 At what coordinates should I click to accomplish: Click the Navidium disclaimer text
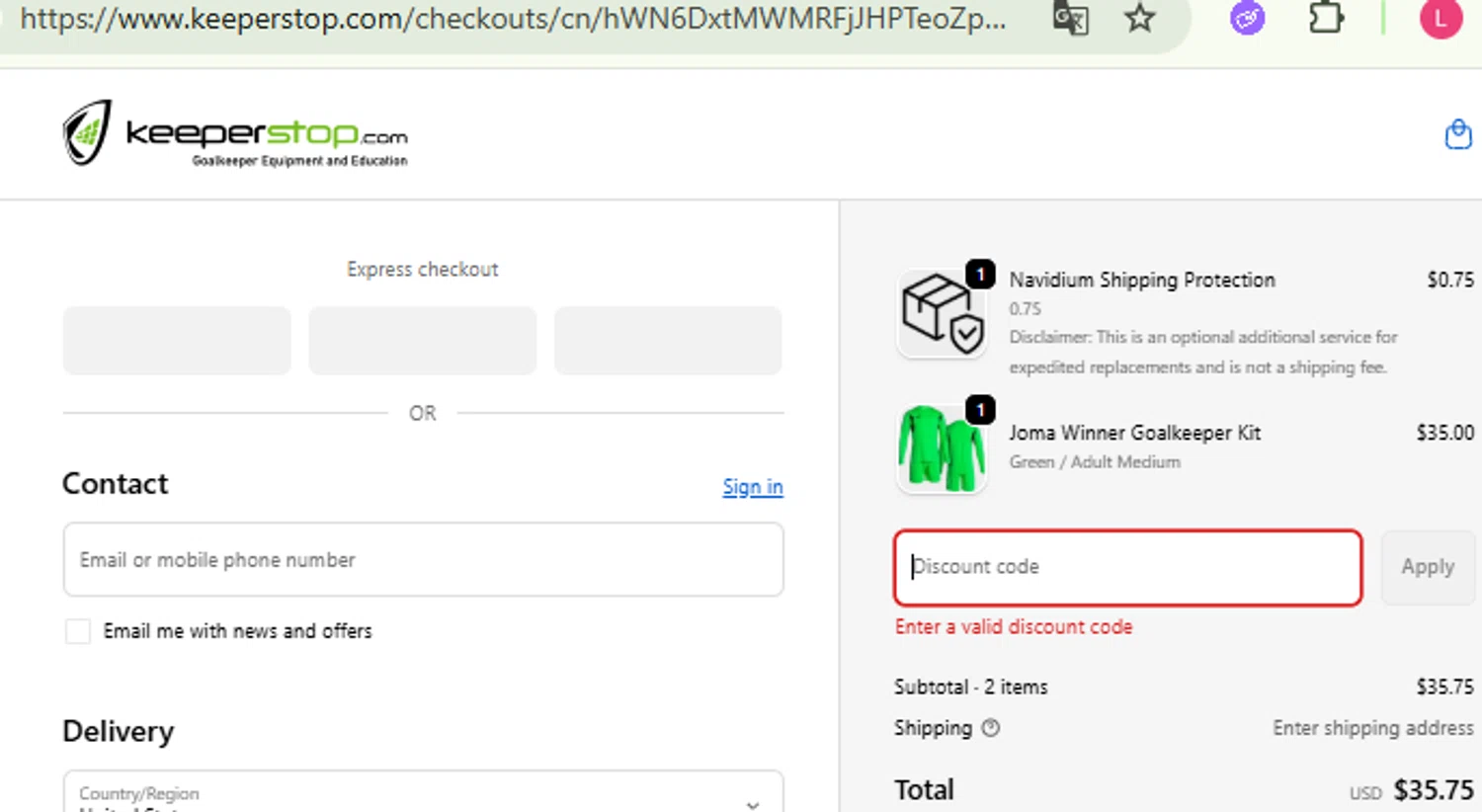coord(1203,352)
